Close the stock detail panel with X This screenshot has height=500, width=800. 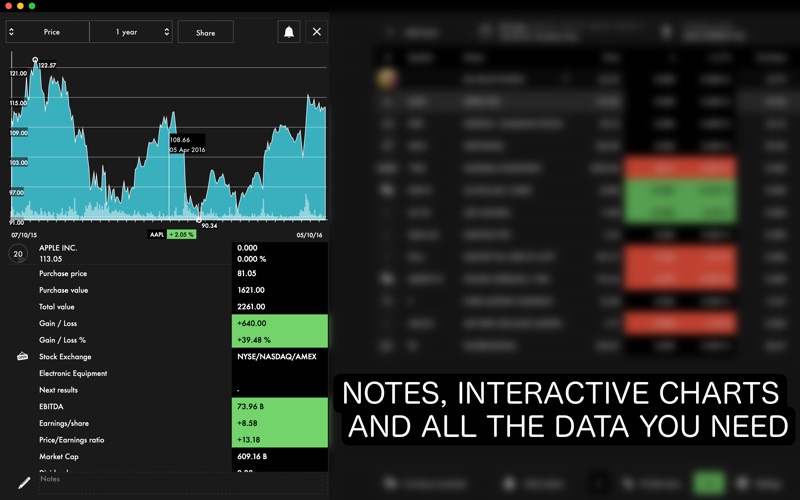click(317, 32)
